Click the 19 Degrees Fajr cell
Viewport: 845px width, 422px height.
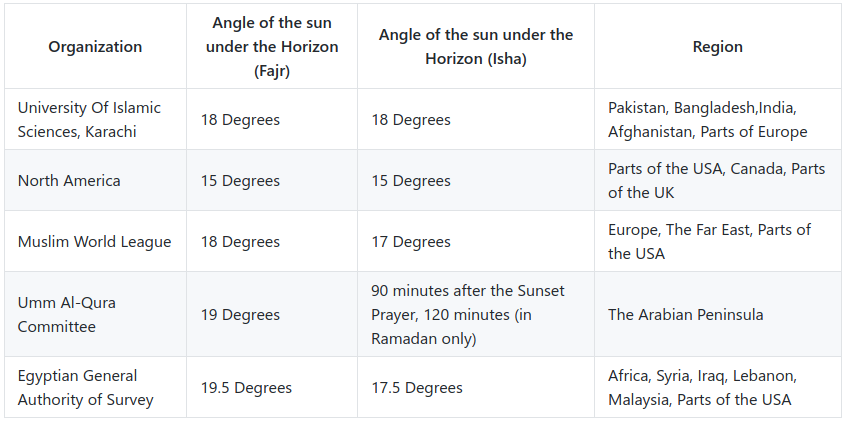(x=272, y=314)
